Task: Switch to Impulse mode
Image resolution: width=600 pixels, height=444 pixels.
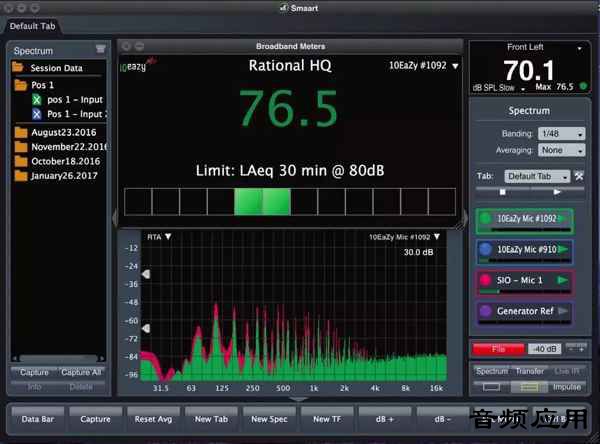Action: (x=567, y=387)
